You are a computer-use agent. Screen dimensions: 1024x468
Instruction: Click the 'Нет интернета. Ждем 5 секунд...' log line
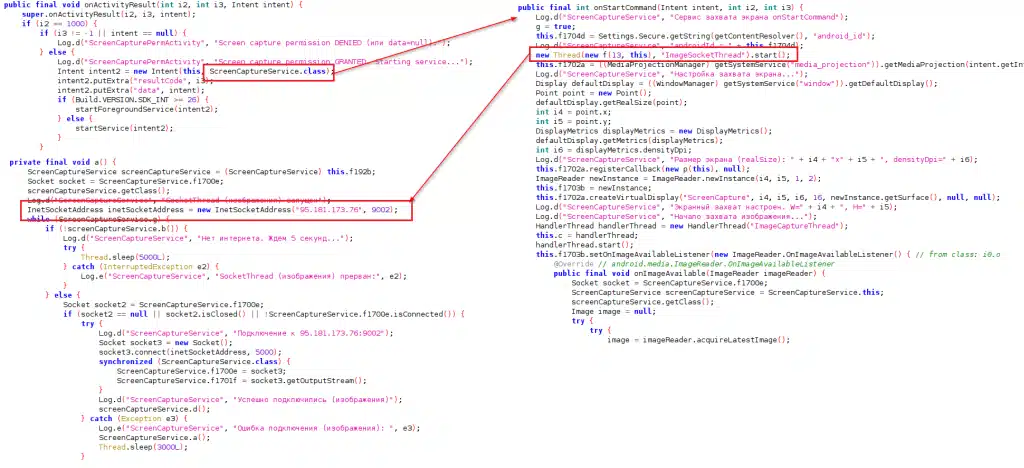tap(208, 238)
